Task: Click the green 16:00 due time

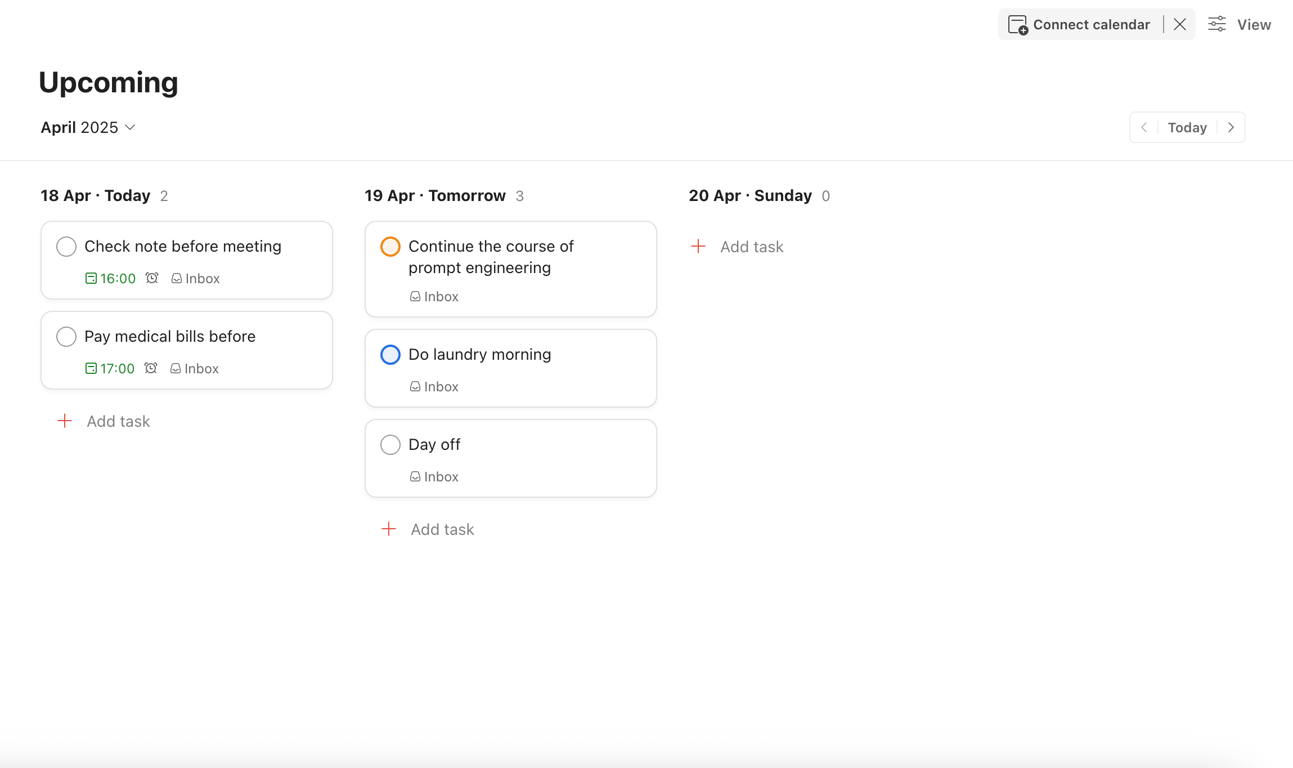Action: click(x=111, y=279)
